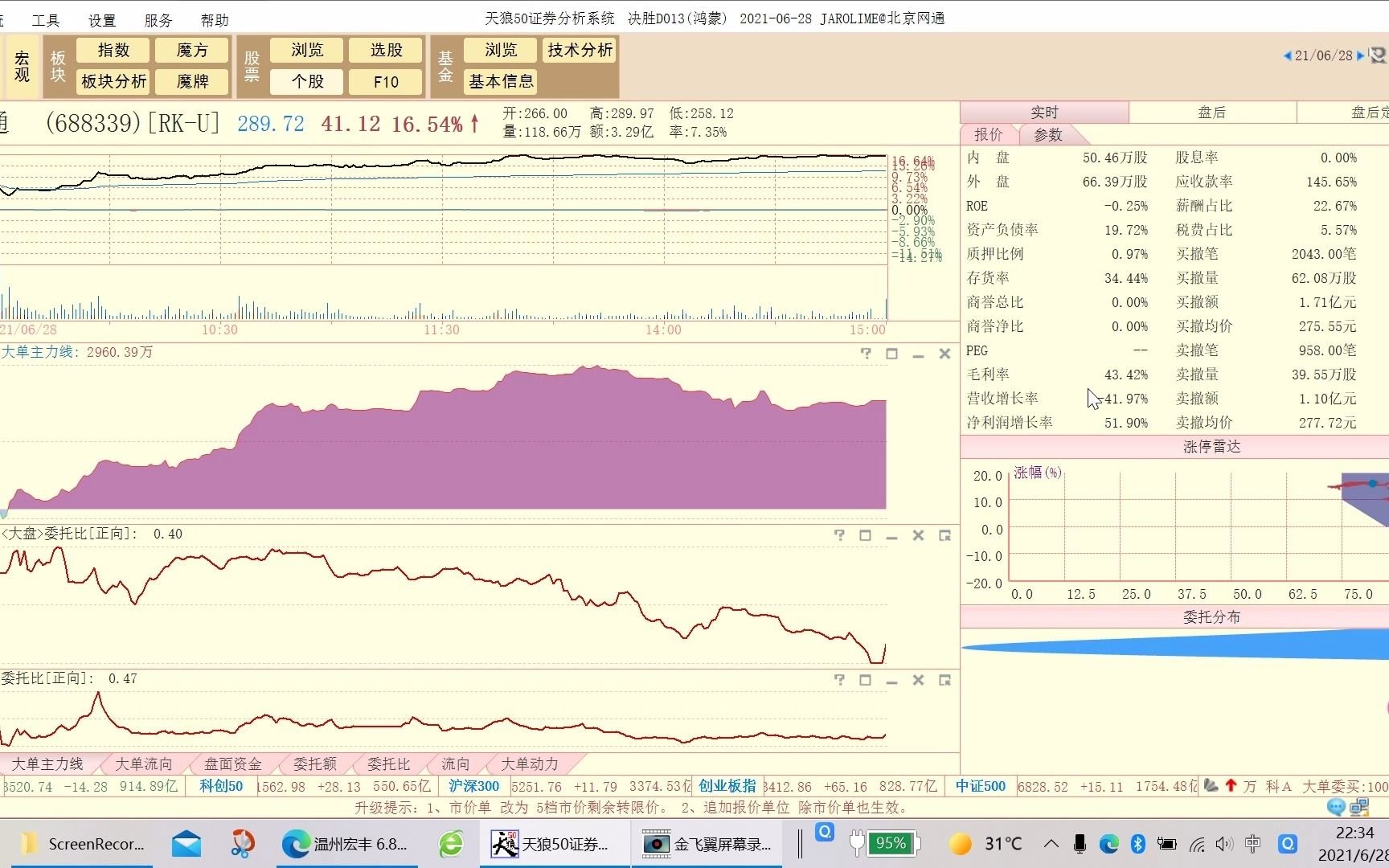Click 浏览 button in 股票 group
The width and height of the screenshot is (1389, 868).
(x=307, y=50)
